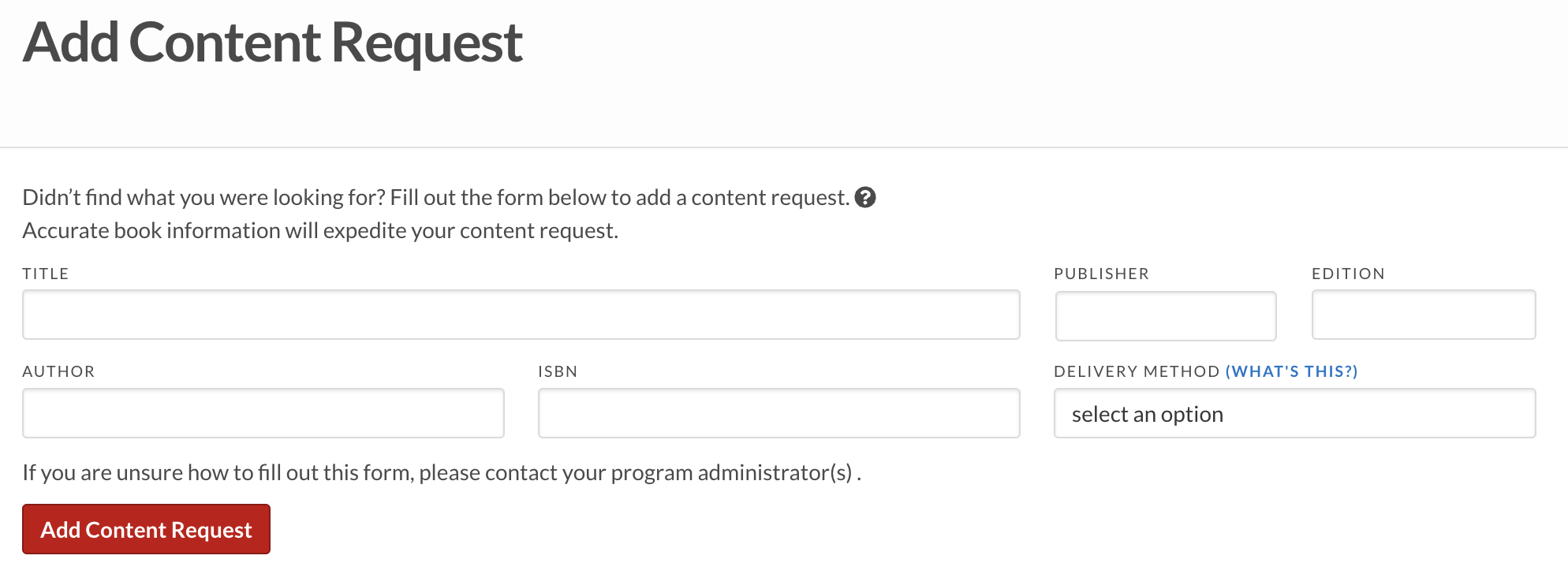Screen dimensions: 1568x574
Task: Click into the Publisher text box
Action: click(1166, 316)
